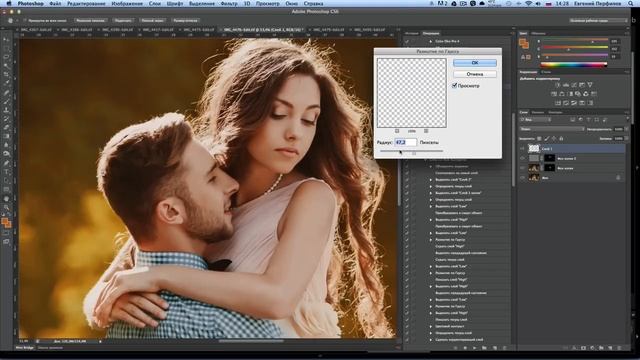Open the Окно menu

click(x=291, y=3)
